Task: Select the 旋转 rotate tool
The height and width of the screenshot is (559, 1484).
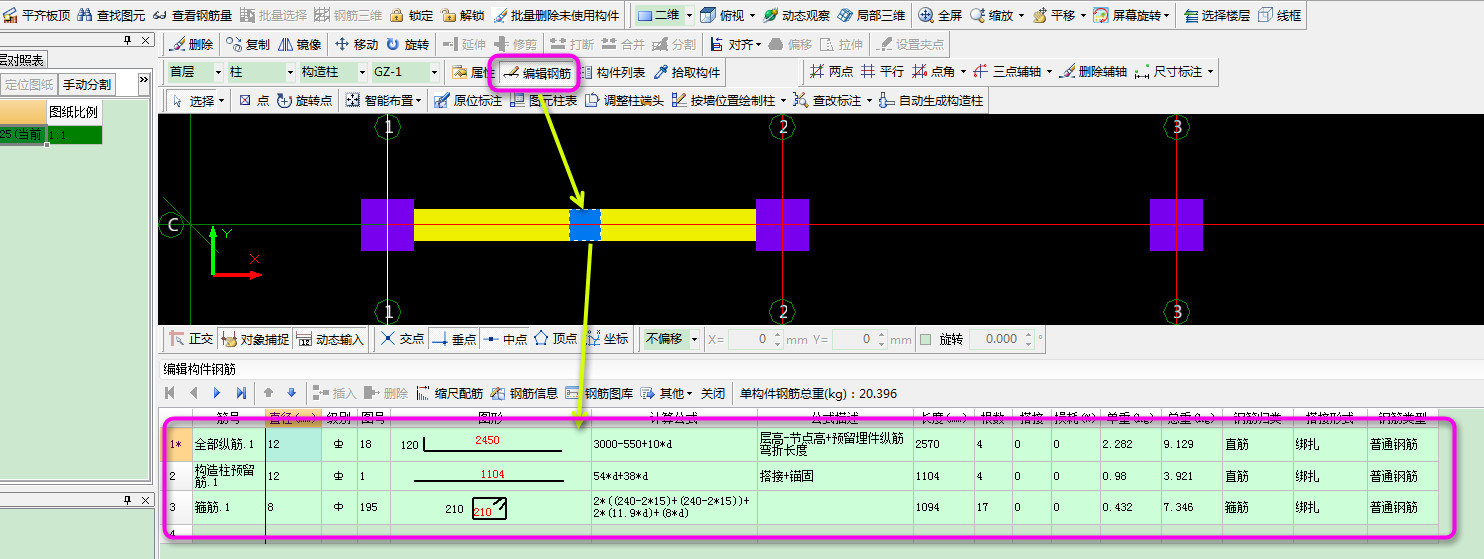Action: click(x=407, y=44)
